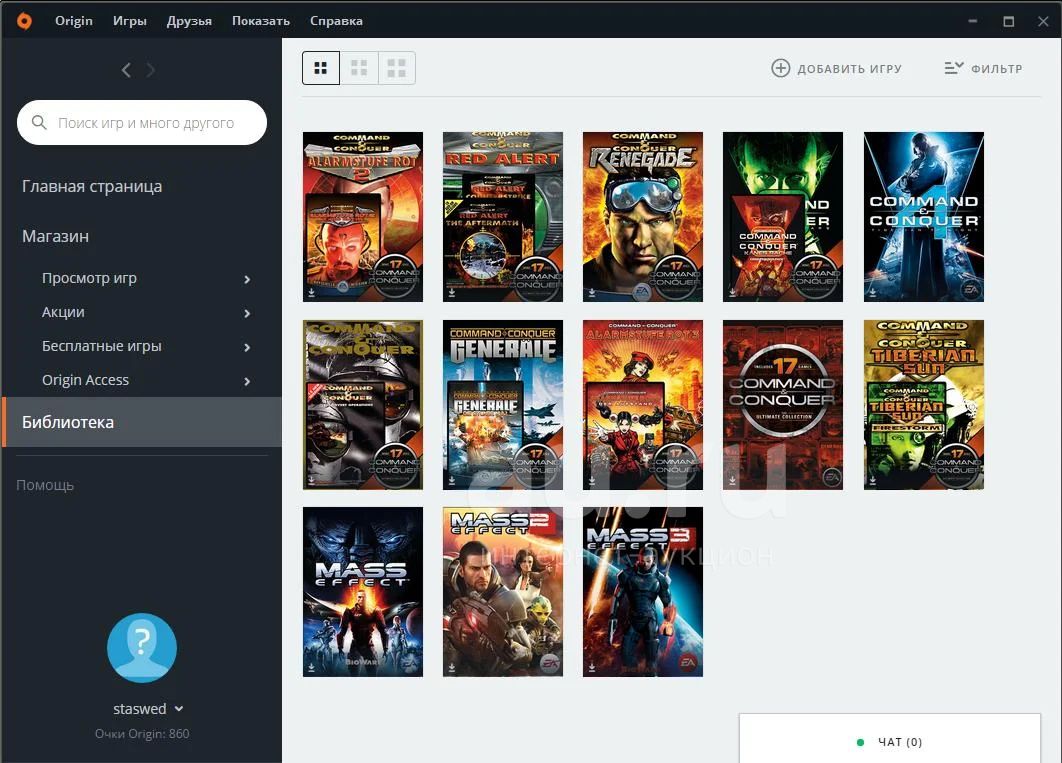This screenshot has height=763, width=1062.
Task: Open Акции item
Action: 63,312
